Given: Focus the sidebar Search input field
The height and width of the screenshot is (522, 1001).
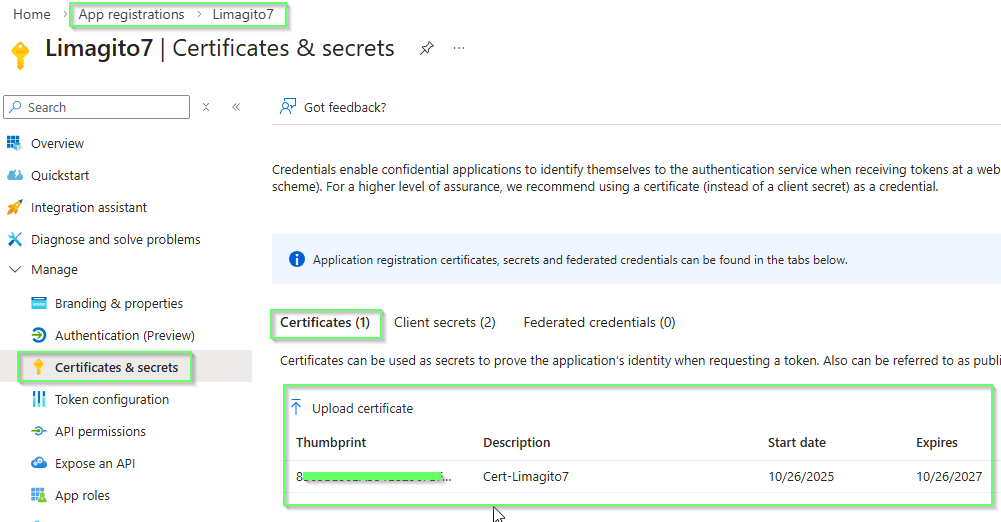Looking at the screenshot, I should (96, 107).
